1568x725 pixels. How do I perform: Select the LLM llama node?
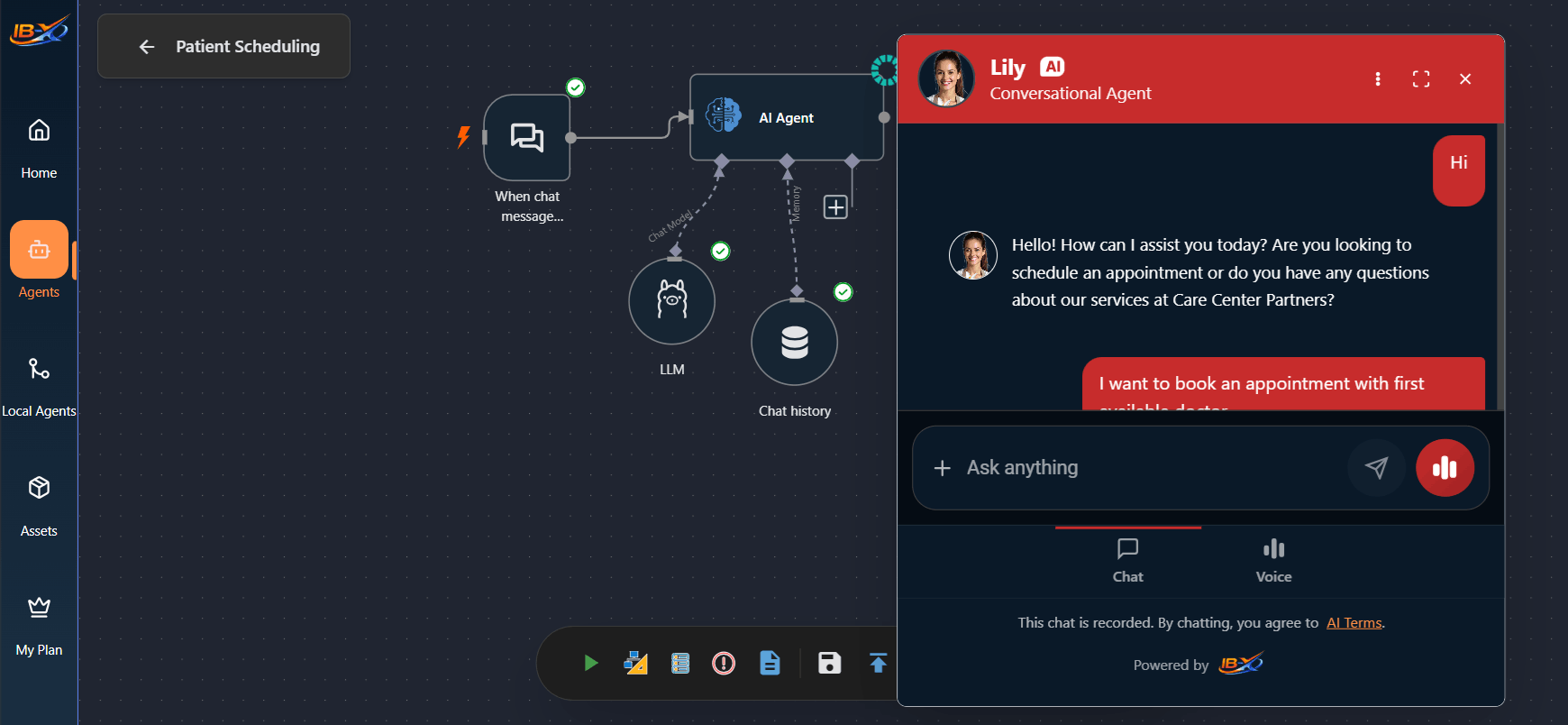[x=671, y=301]
